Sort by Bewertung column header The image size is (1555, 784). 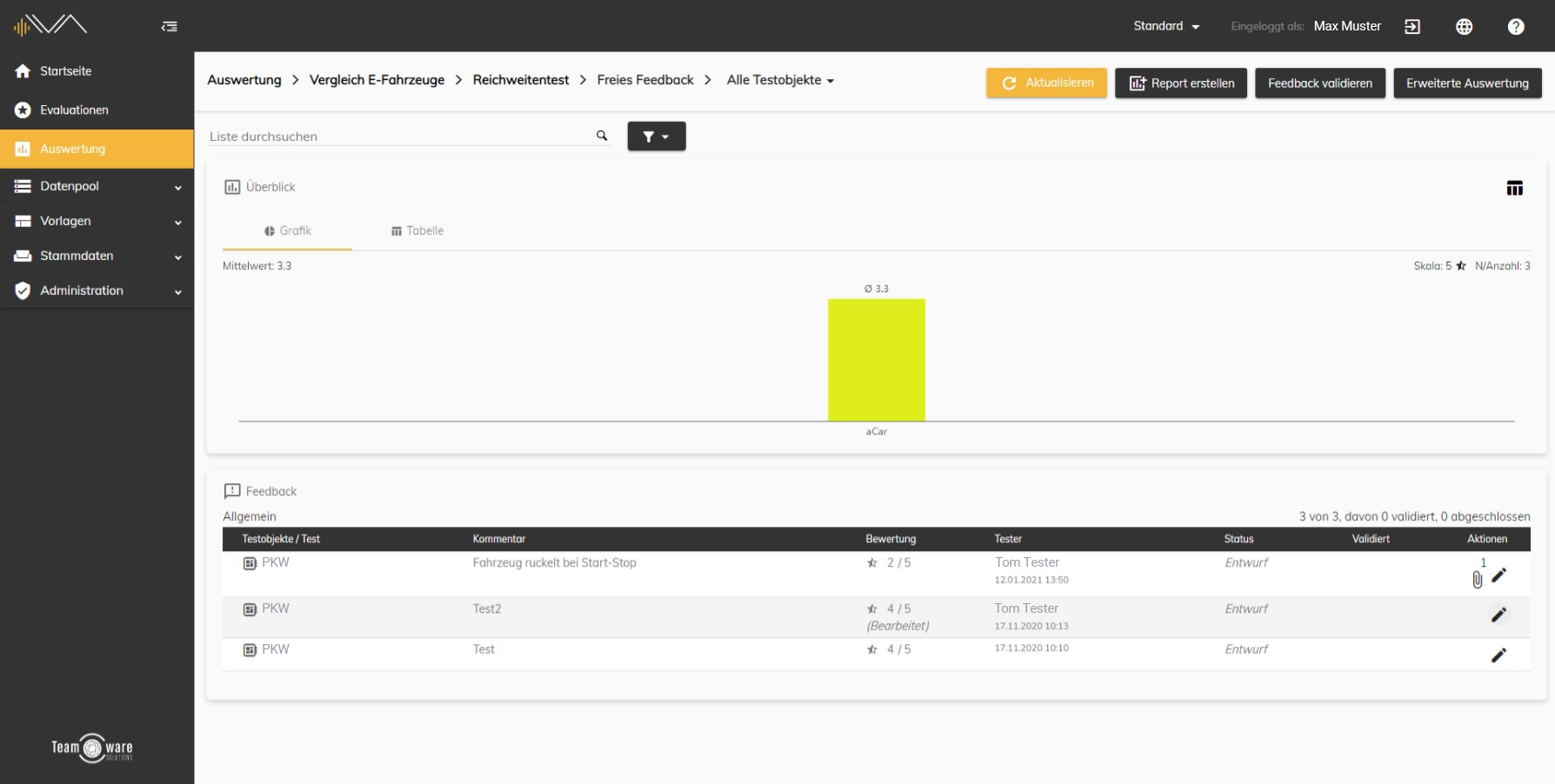click(891, 539)
